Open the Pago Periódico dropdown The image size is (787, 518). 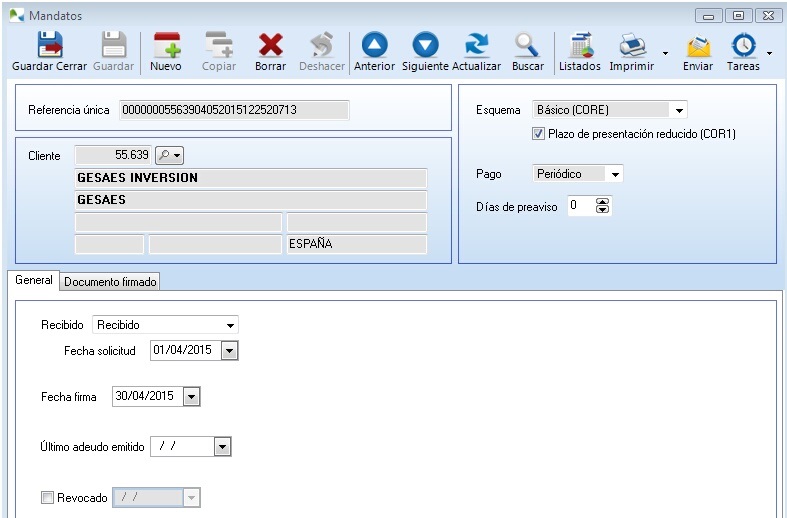pyautogui.click(x=615, y=174)
